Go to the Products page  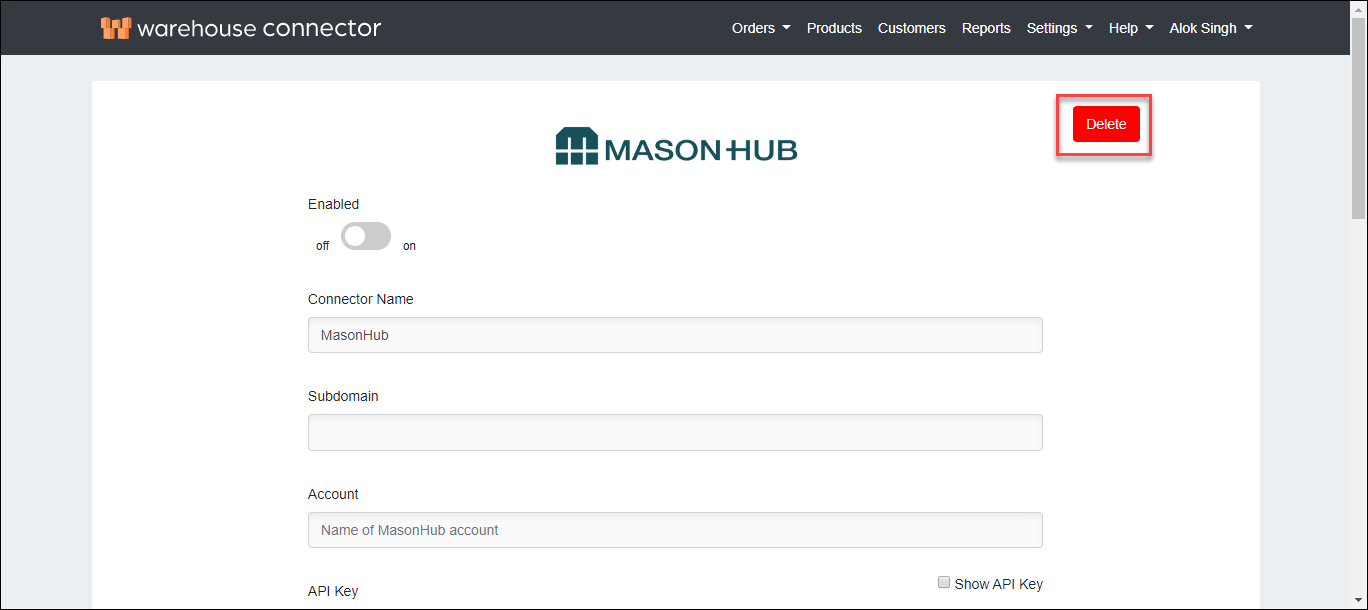pyautogui.click(x=834, y=28)
